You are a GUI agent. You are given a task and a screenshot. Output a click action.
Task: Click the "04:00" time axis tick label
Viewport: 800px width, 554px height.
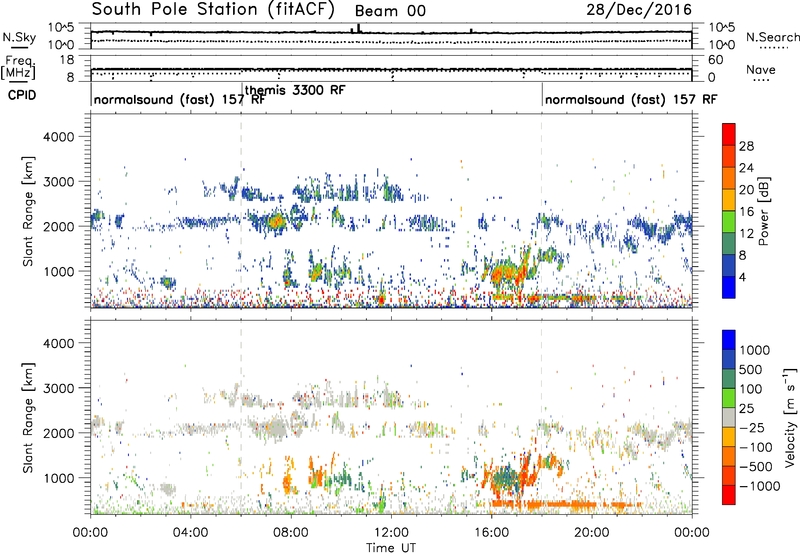pyautogui.click(x=190, y=533)
